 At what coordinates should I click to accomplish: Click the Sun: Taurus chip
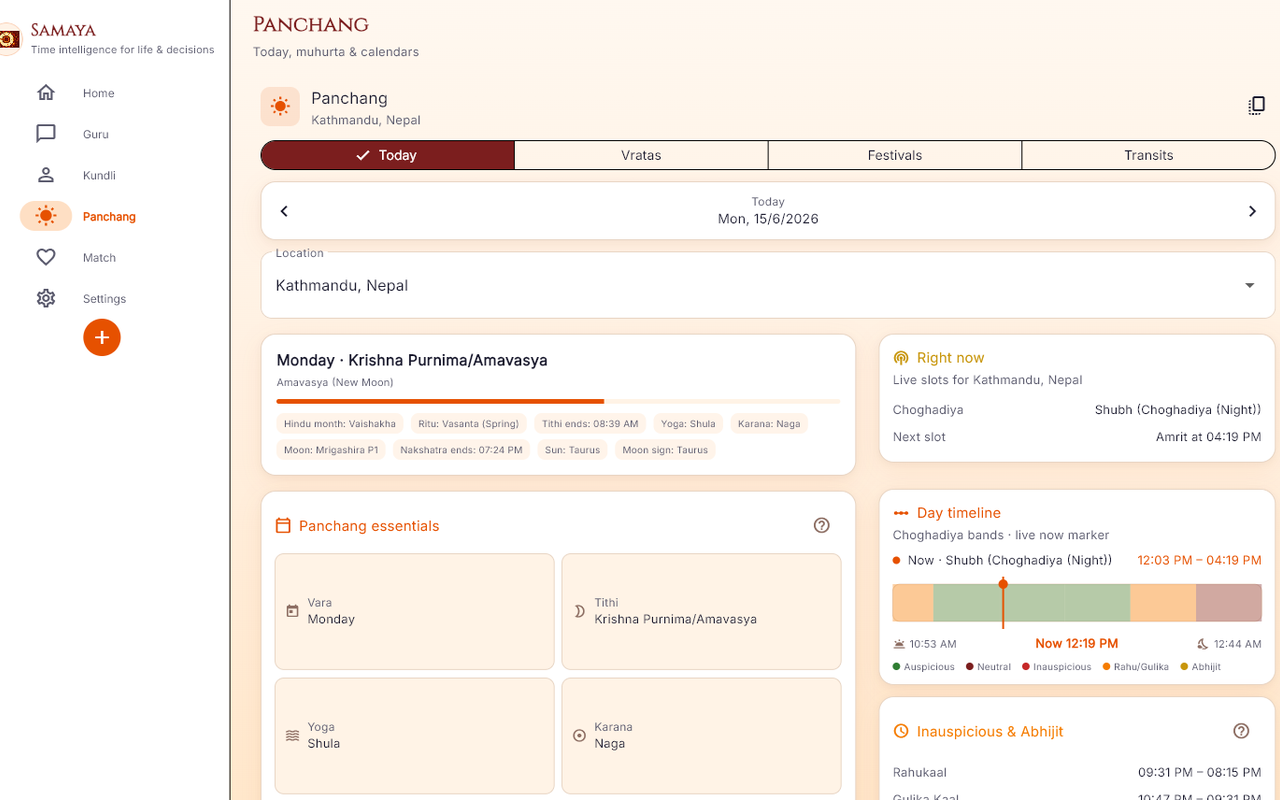572,450
